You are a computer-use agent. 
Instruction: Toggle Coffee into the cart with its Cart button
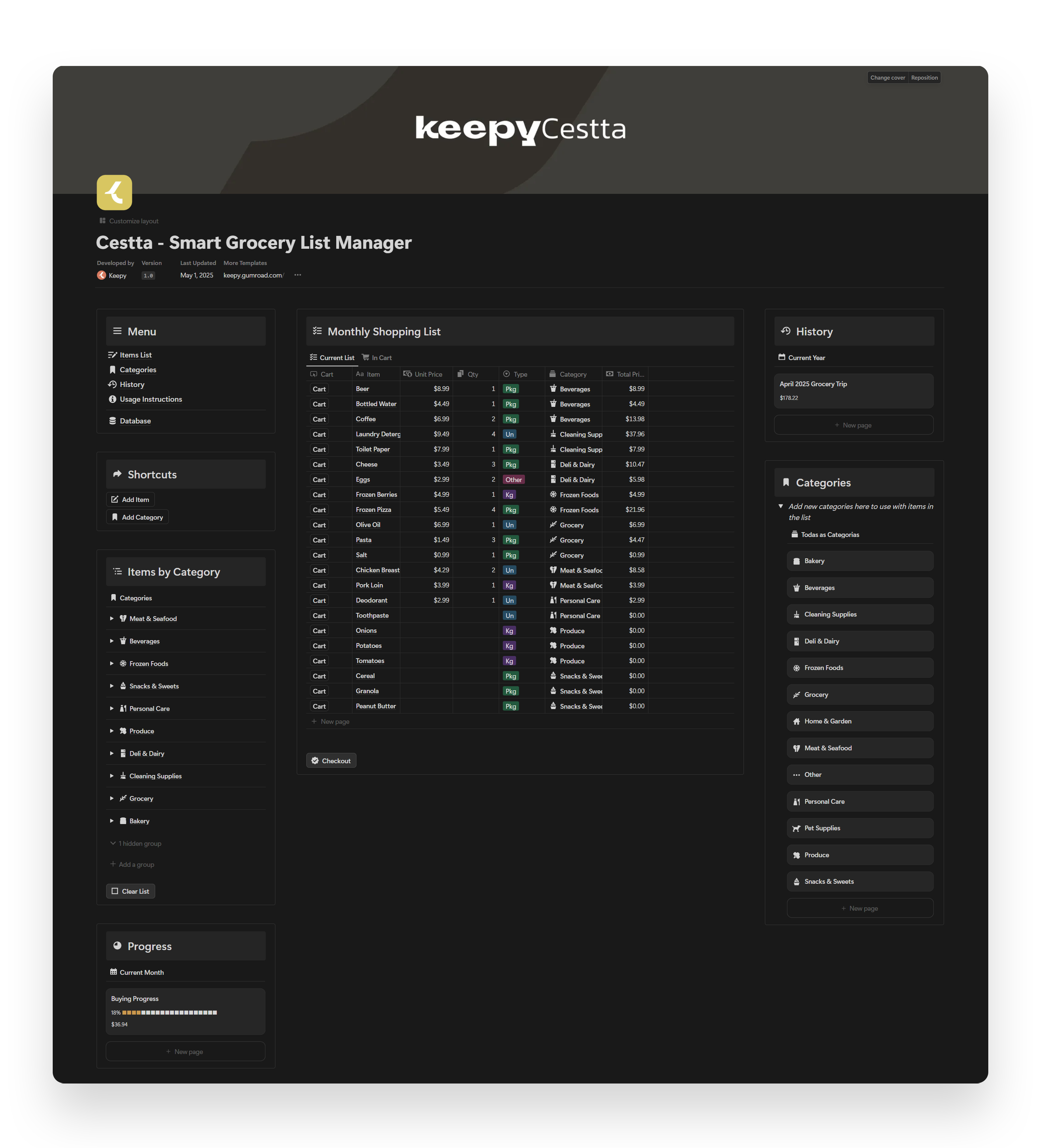[x=319, y=419]
